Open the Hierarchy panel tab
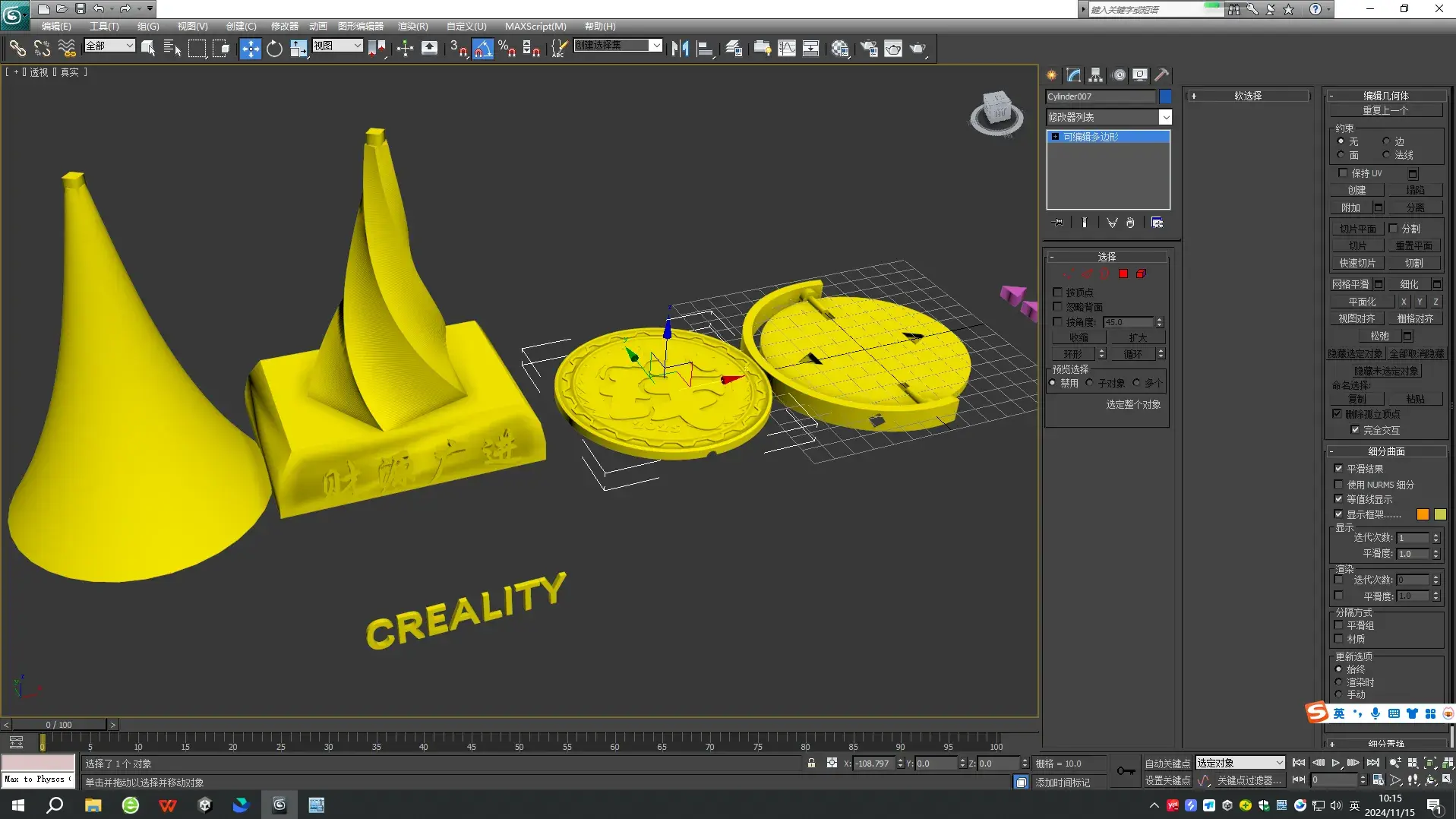This screenshot has width=1456, height=819. point(1095,74)
